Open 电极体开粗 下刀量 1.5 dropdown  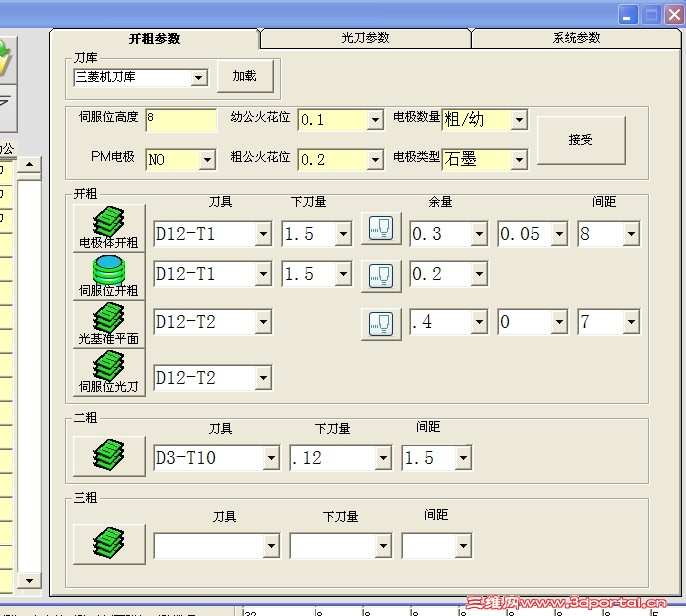[343, 234]
